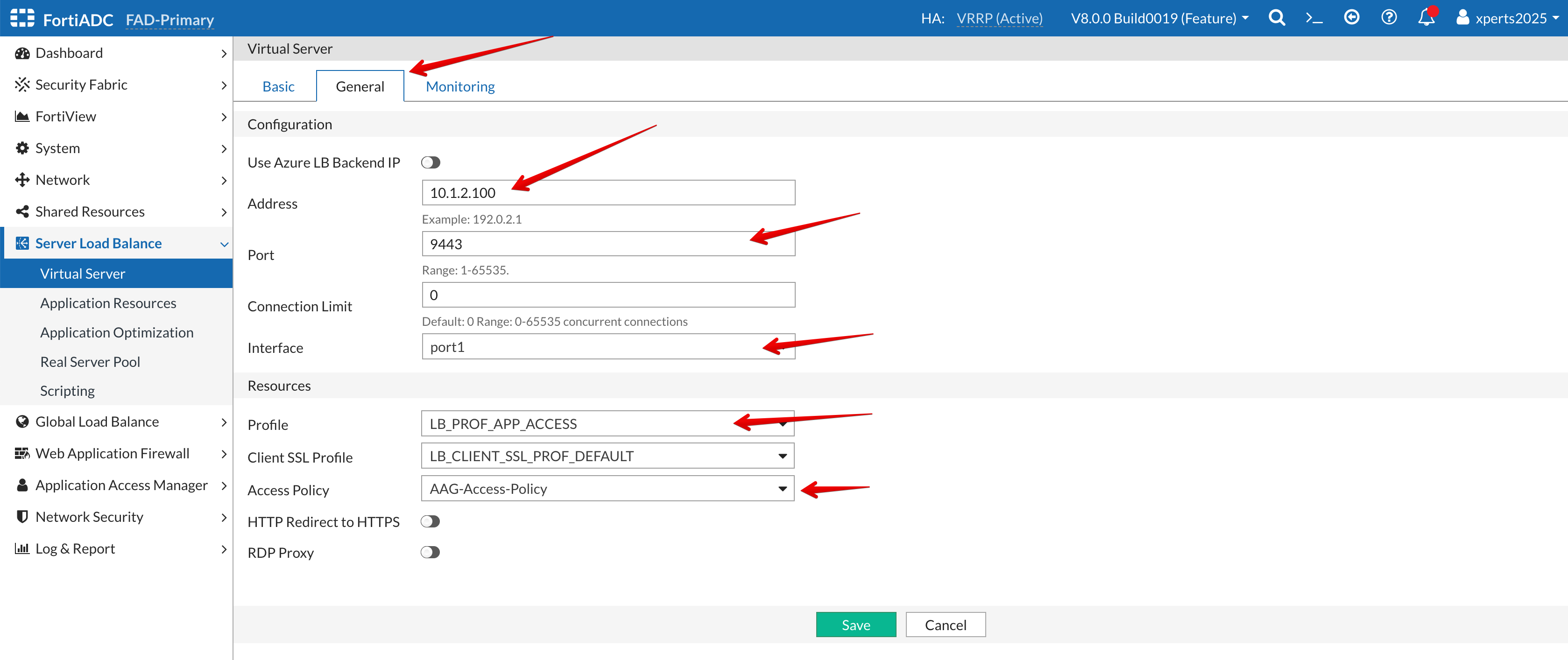
Task: Open the CLI console icon
Action: pos(1314,18)
